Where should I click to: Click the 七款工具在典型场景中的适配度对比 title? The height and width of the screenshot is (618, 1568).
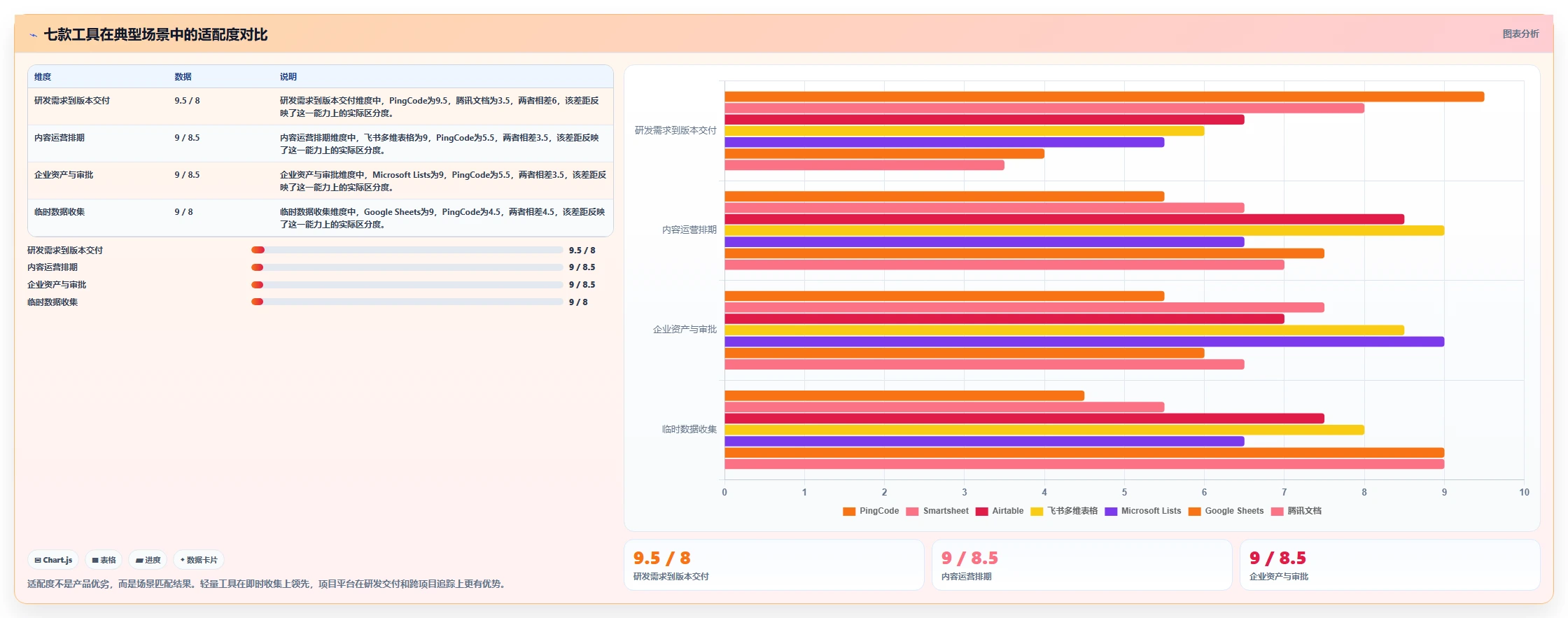(x=155, y=35)
